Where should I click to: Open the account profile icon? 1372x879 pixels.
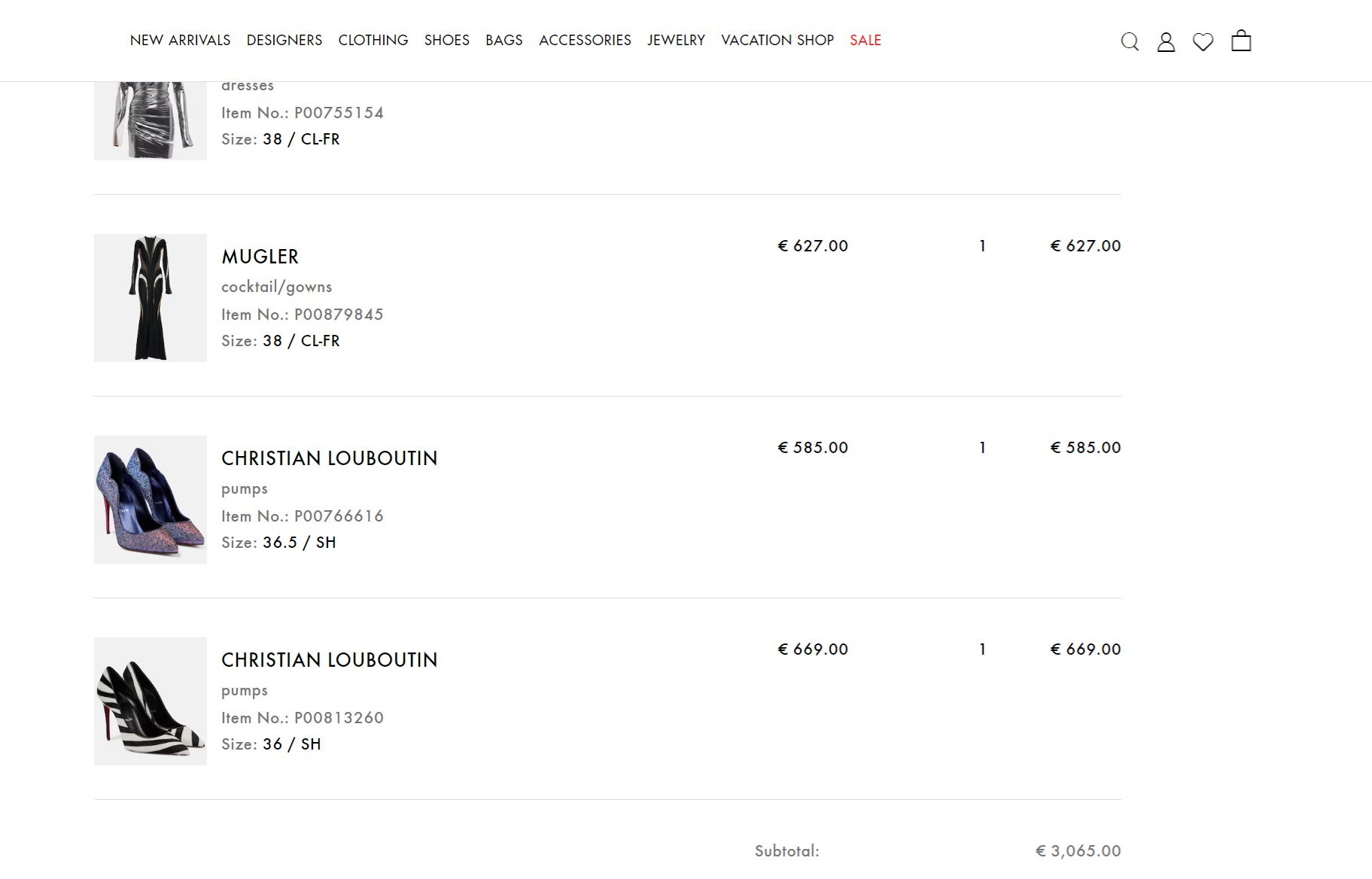click(x=1166, y=41)
